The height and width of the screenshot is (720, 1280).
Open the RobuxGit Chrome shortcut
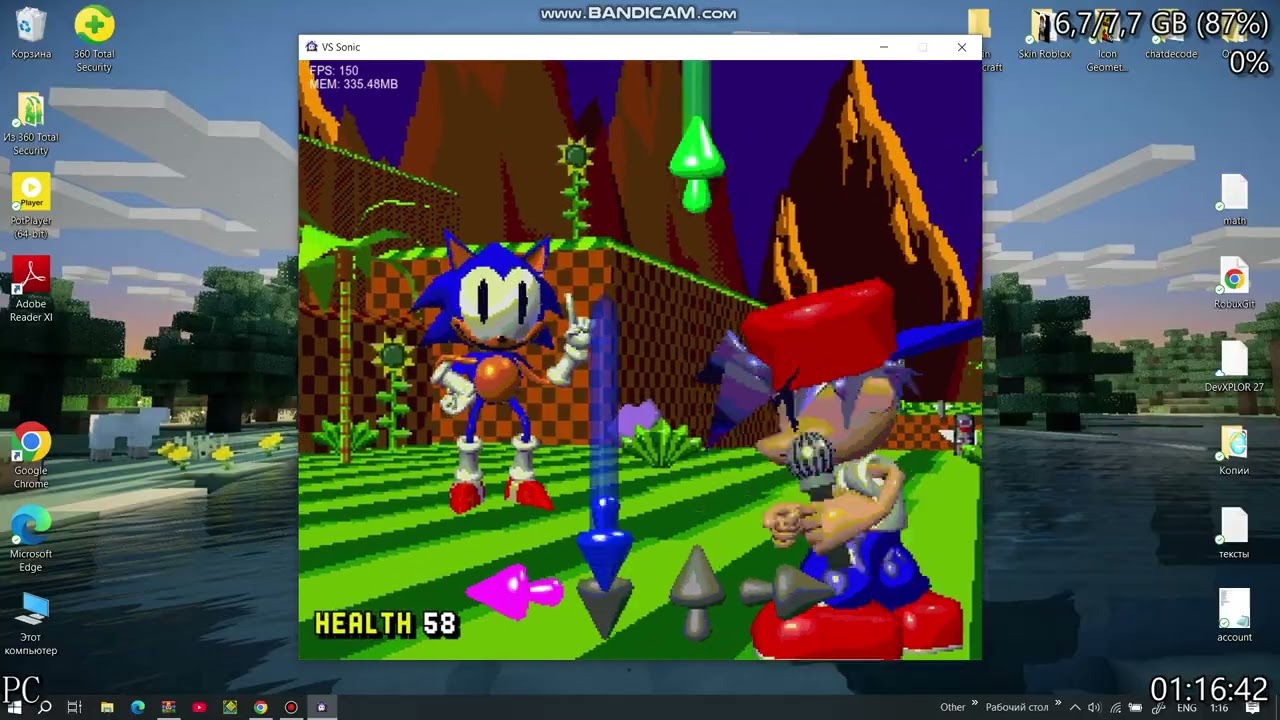click(x=1234, y=283)
